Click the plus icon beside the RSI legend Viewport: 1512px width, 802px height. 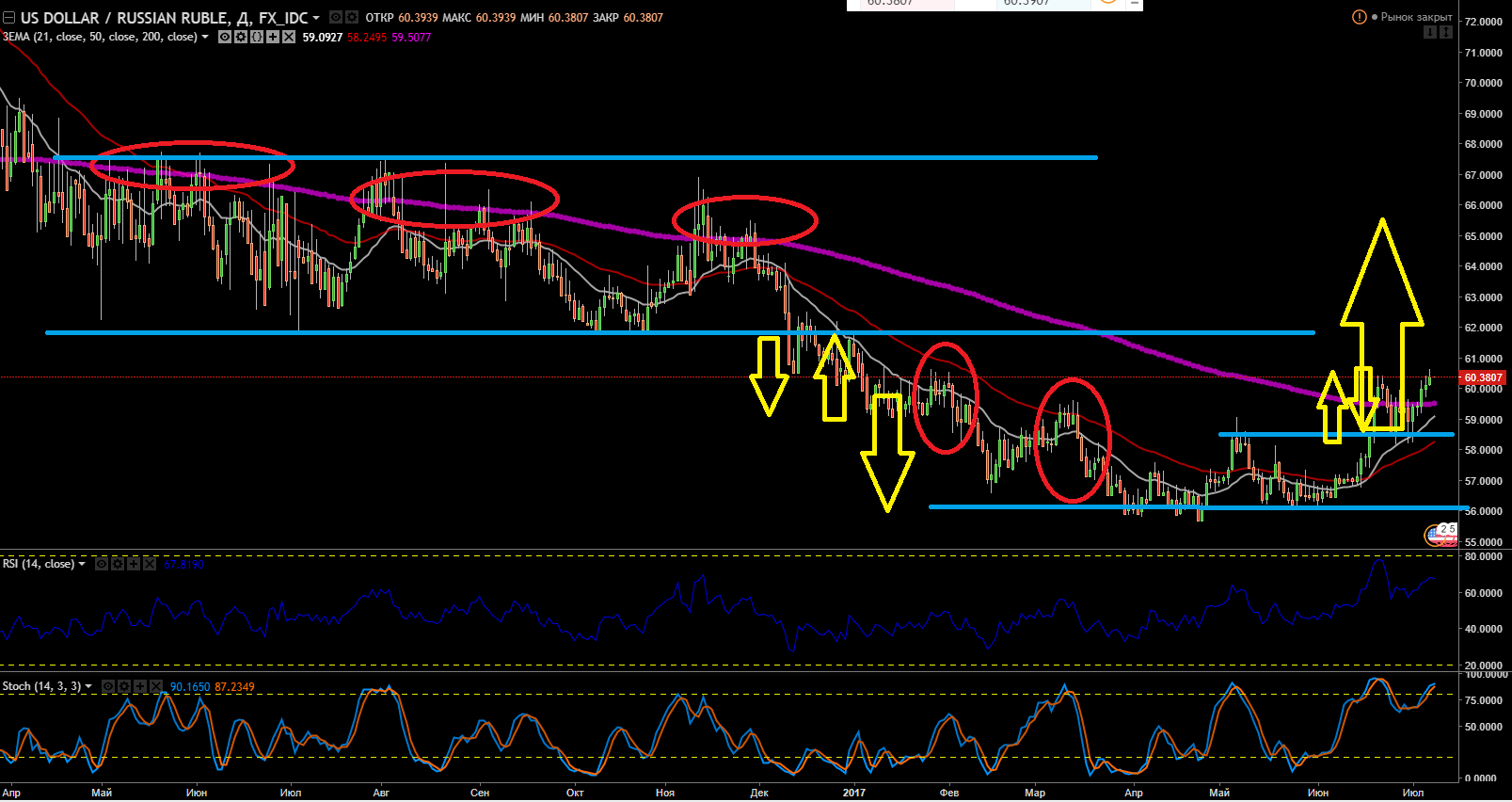click(x=133, y=564)
